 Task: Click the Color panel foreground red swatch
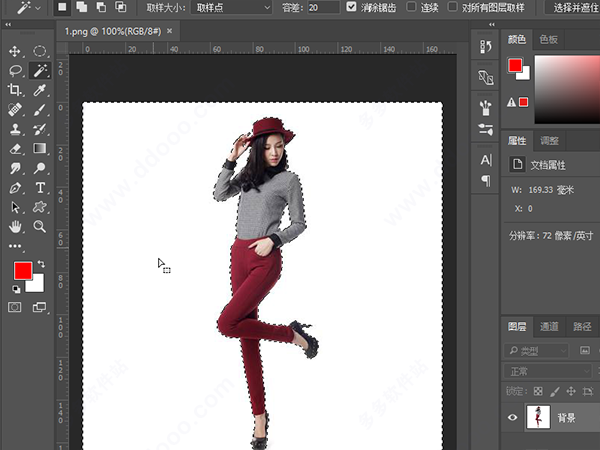point(515,65)
